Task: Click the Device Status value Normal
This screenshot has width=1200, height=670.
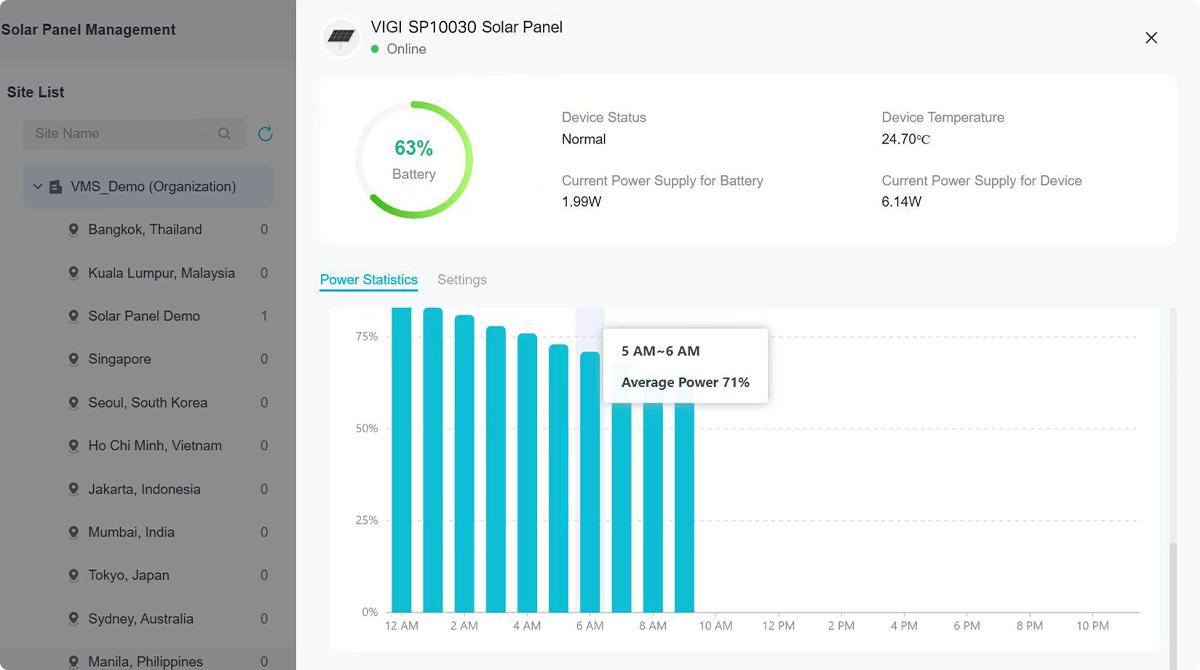Action: click(x=584, y=139)
